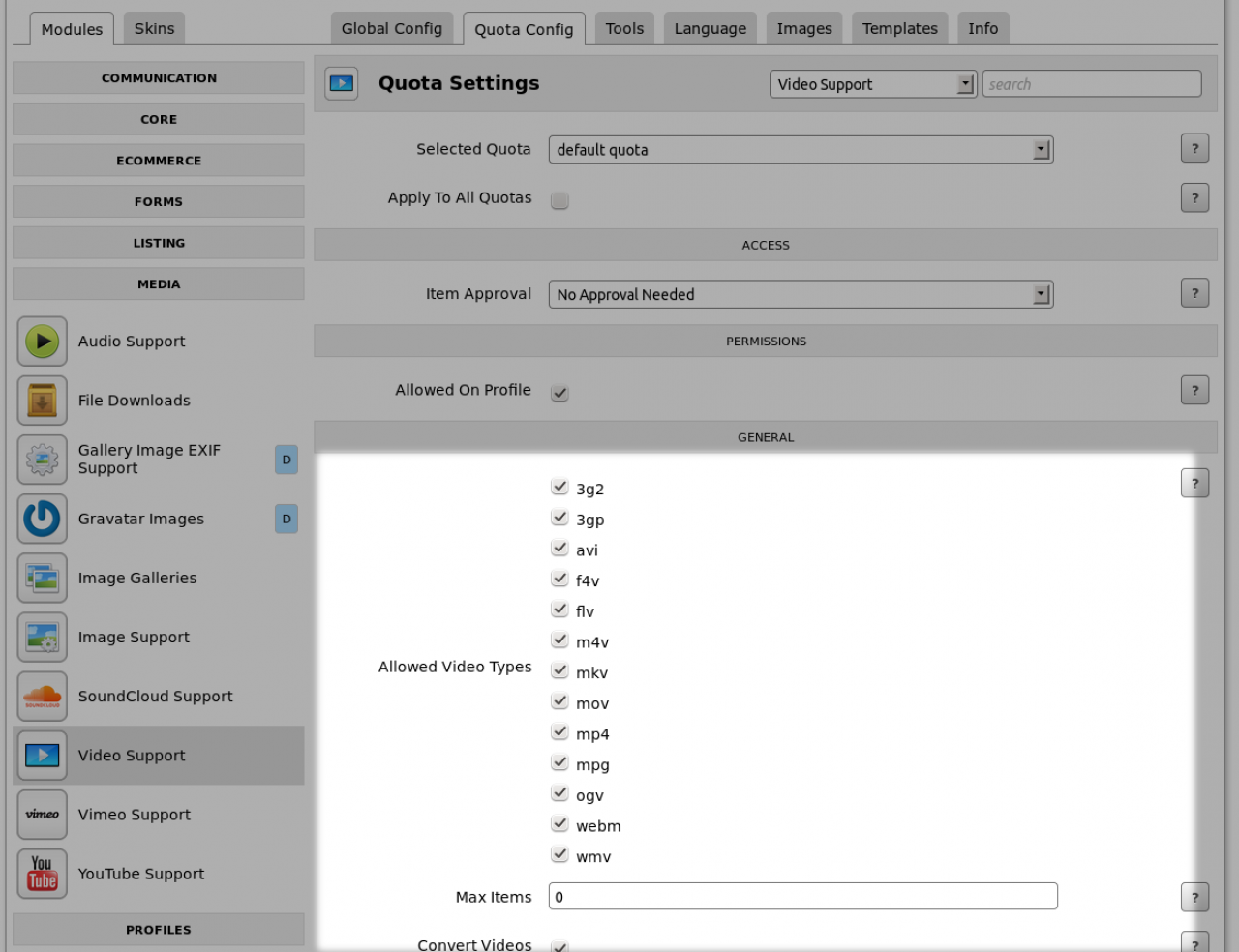Viewport: 1239px width, 952px height.
Task: Switch to the Global Config tab
Action: (x=391, y=29)
